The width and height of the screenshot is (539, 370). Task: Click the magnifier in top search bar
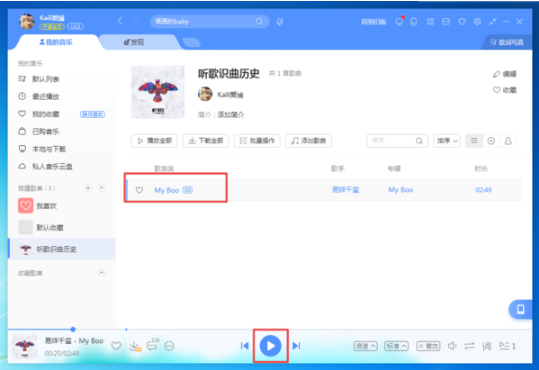[259, 21]
